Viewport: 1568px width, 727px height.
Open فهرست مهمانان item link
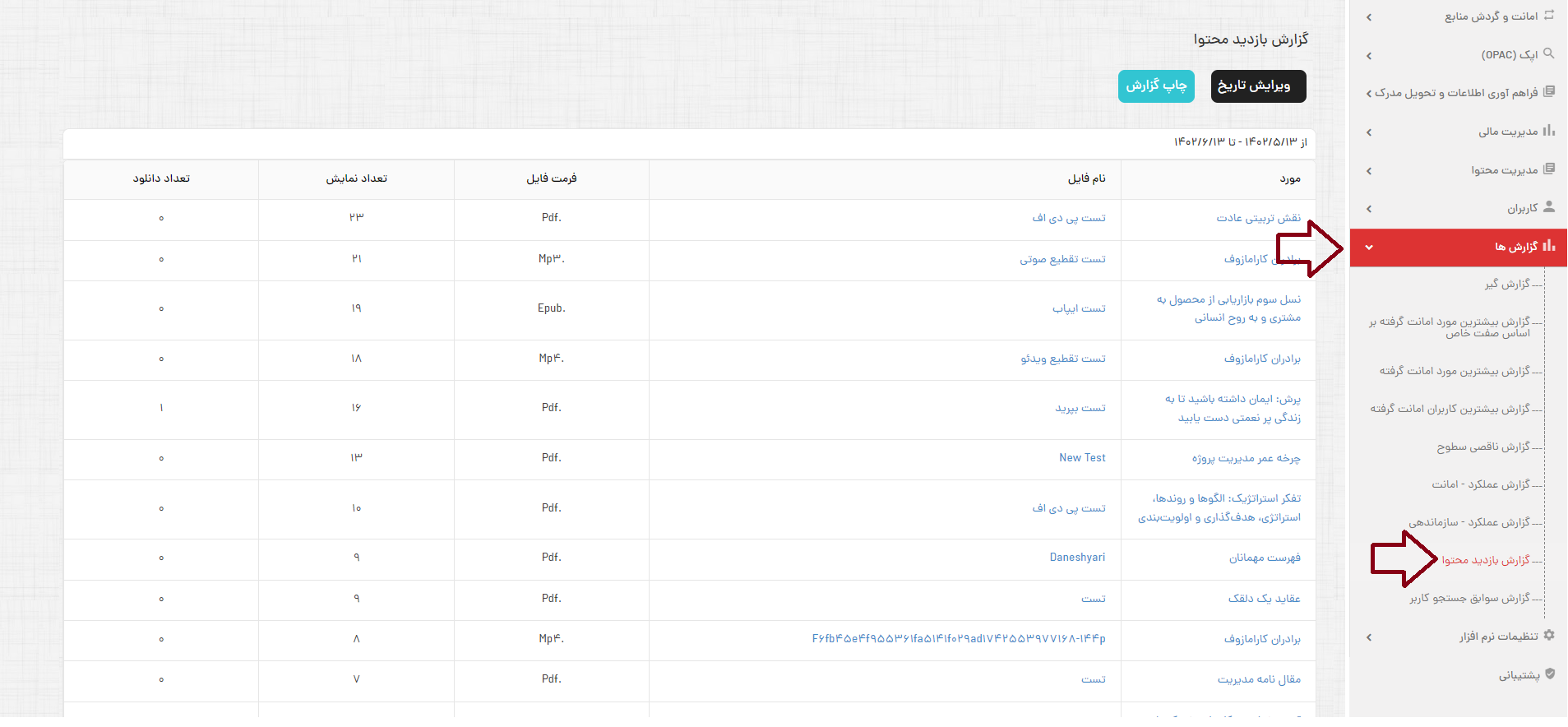pyautogui.click(x=1265, y=558)
